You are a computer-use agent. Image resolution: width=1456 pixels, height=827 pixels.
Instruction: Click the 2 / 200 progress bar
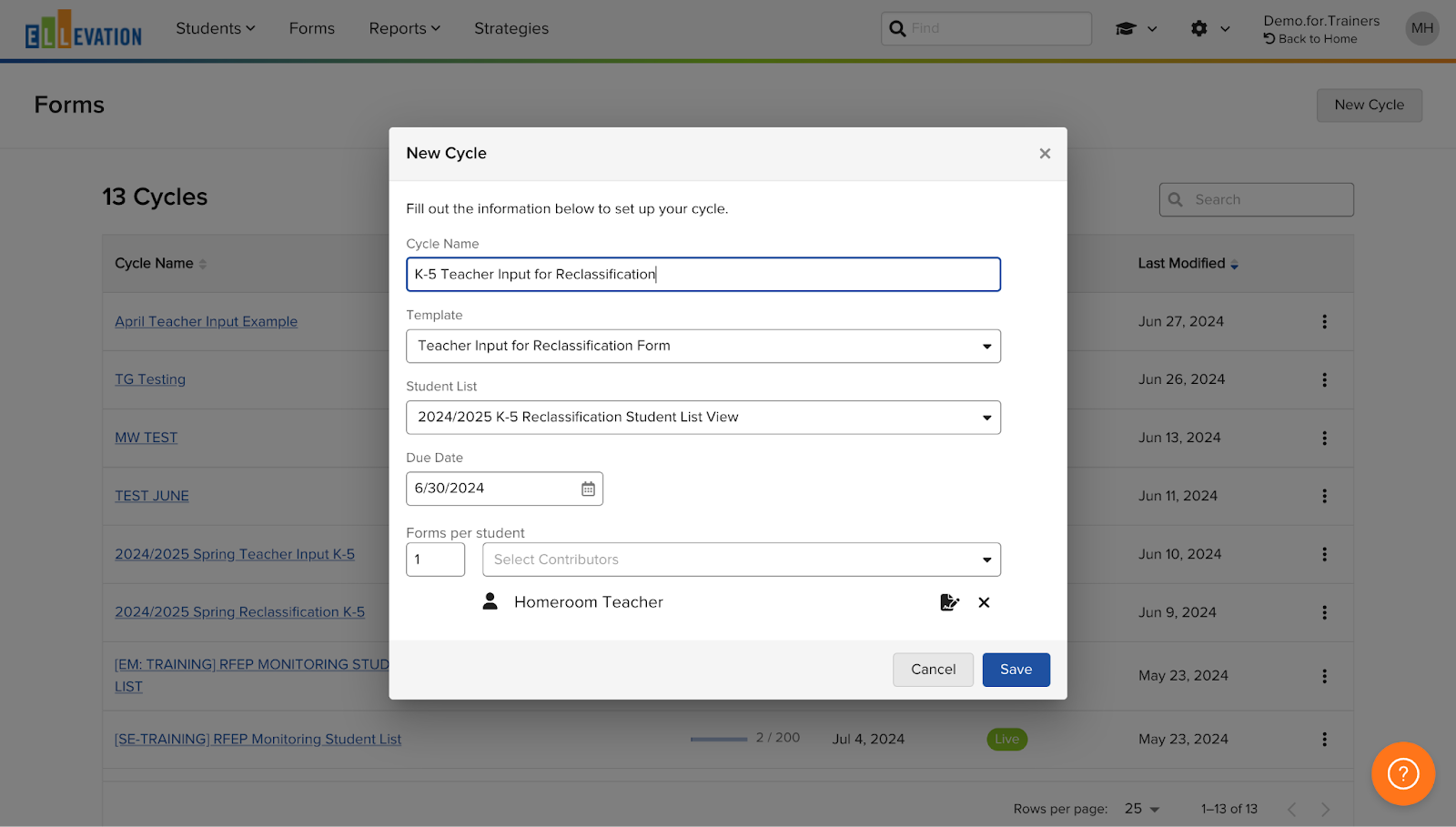(x=719, y=739)
